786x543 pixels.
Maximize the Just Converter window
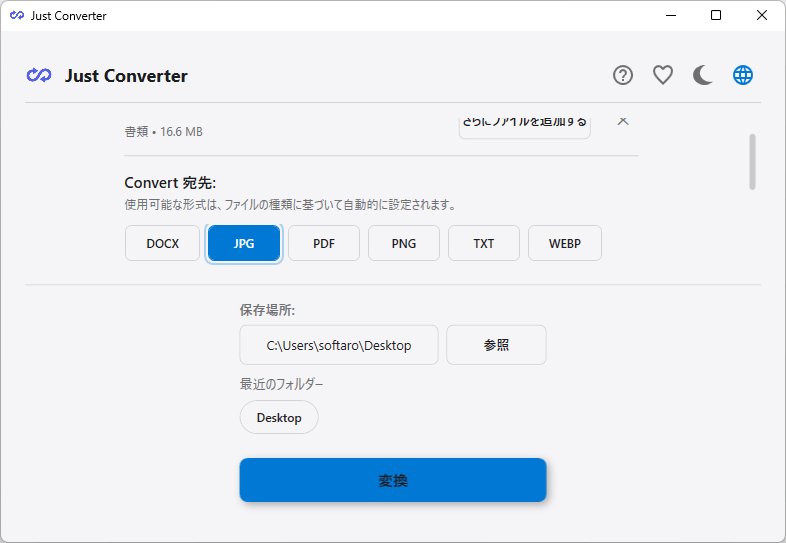tap(716, 16)
